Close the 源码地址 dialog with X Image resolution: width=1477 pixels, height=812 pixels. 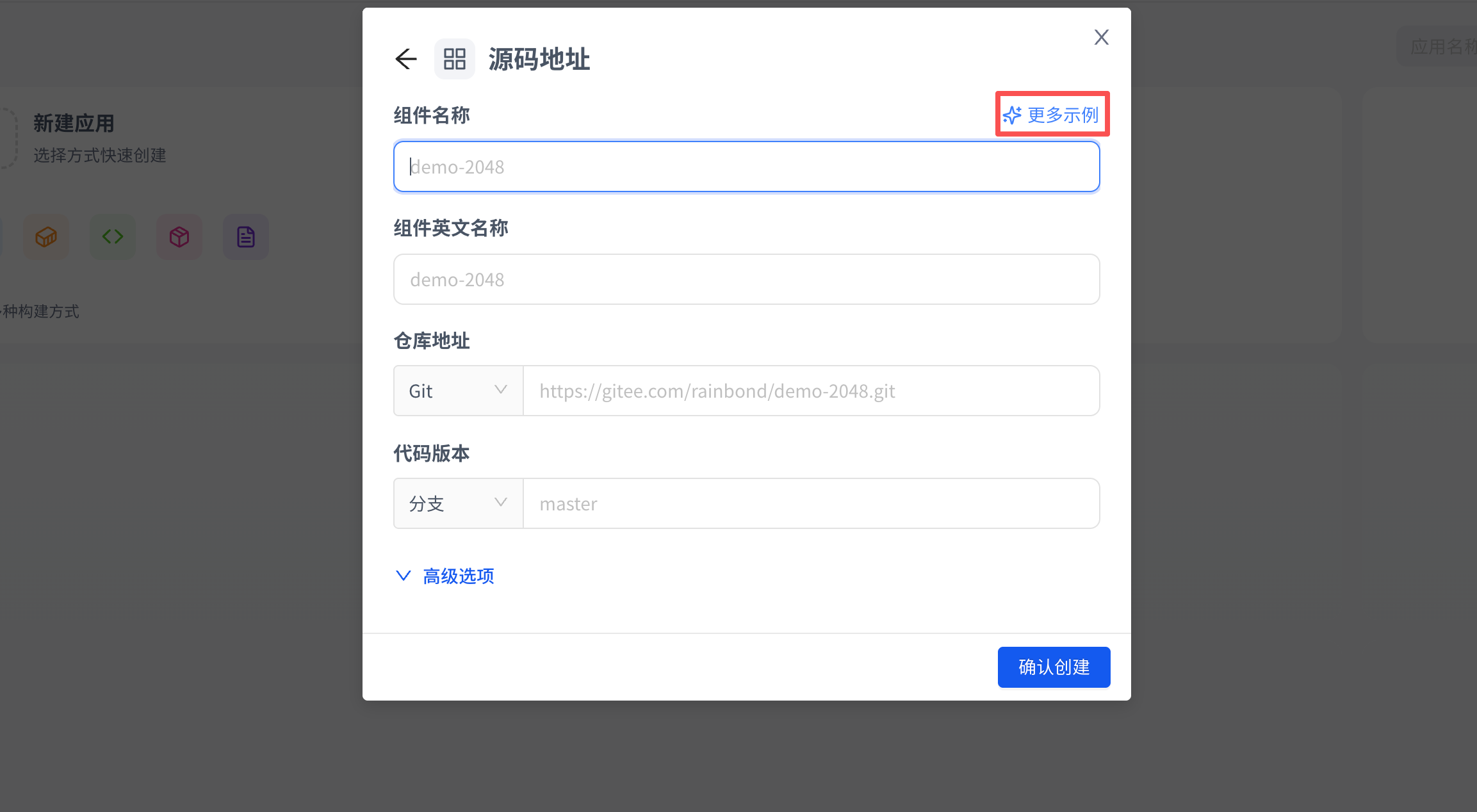1101,37
